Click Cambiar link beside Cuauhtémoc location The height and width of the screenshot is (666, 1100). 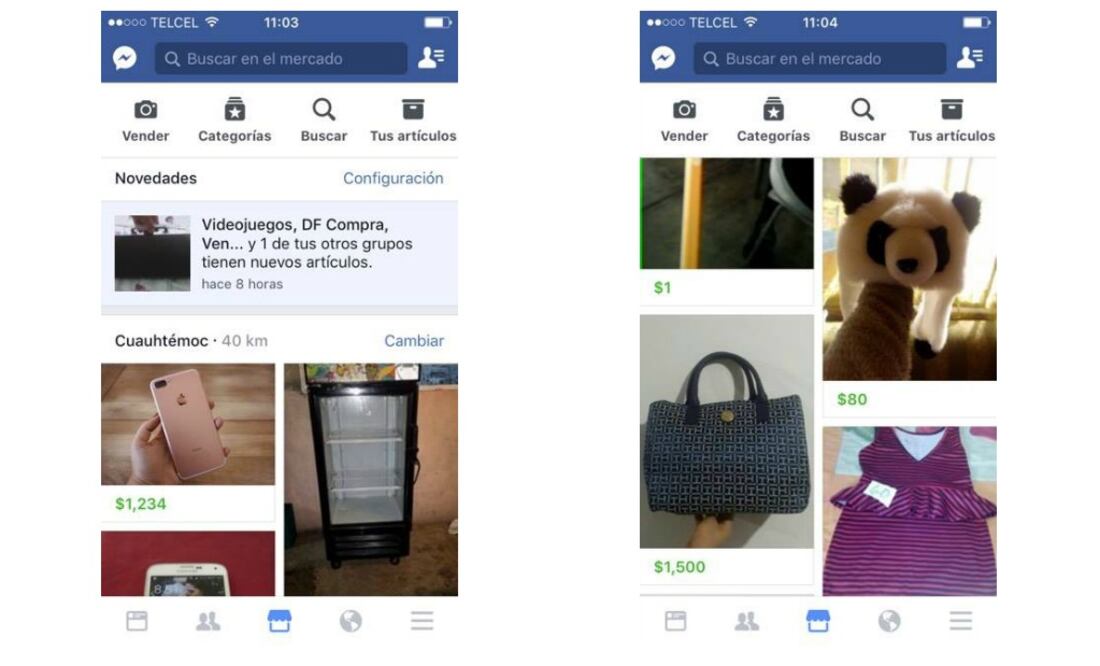414,341
